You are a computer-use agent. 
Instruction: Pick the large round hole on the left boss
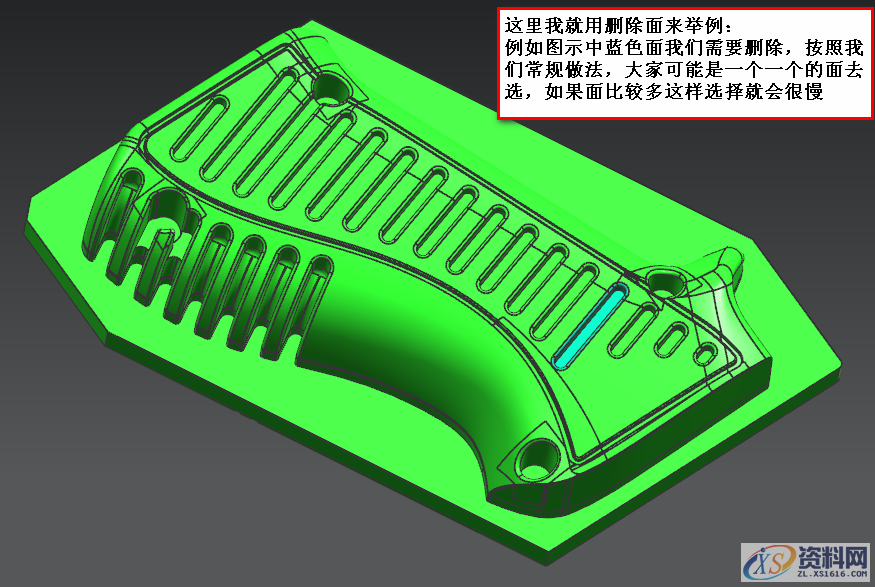[167, 208]
